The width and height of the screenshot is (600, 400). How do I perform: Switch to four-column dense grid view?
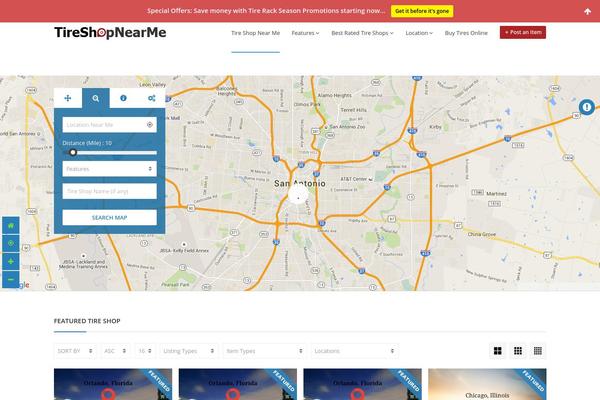(538, 351)
